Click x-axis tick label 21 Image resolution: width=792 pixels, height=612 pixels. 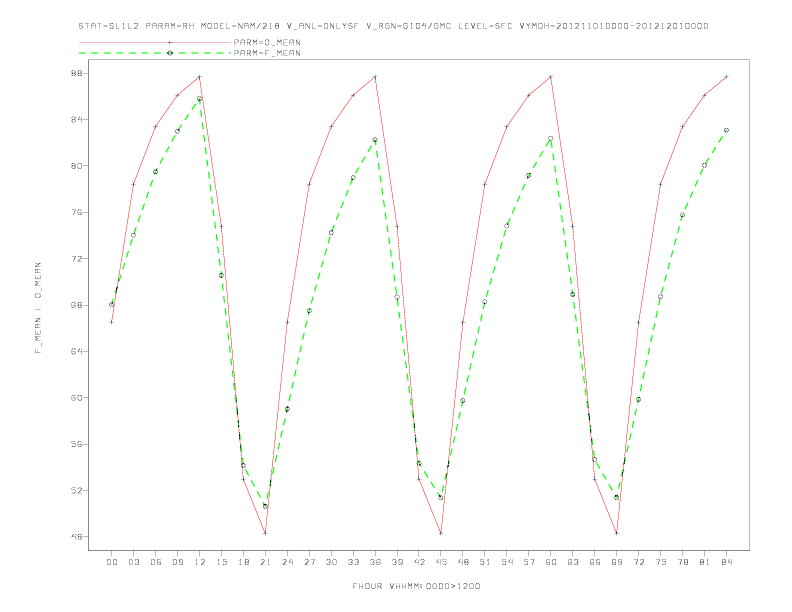coord(265,562)
